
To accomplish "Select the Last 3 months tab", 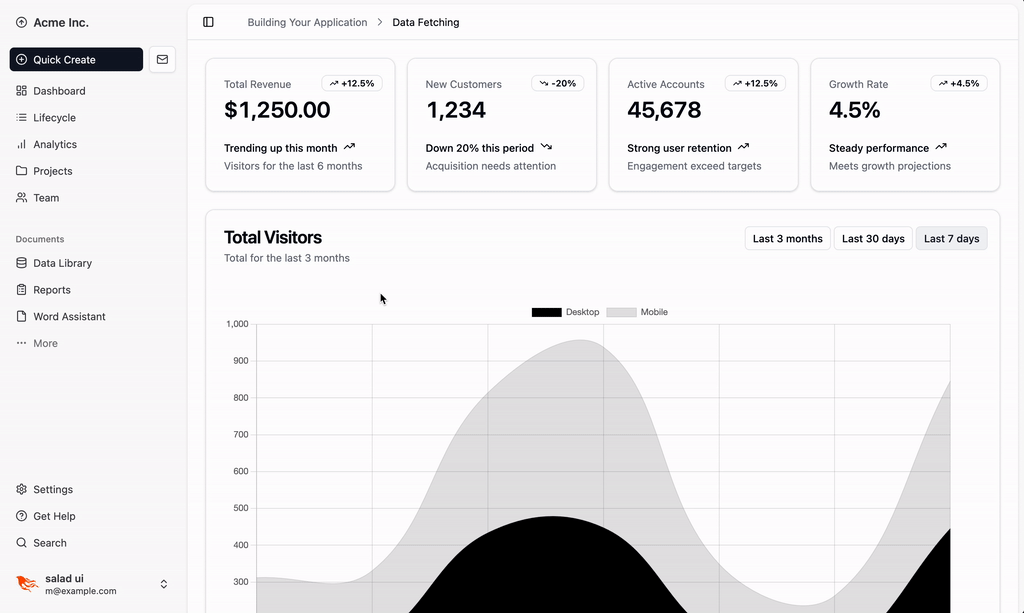I will (787, 238).
